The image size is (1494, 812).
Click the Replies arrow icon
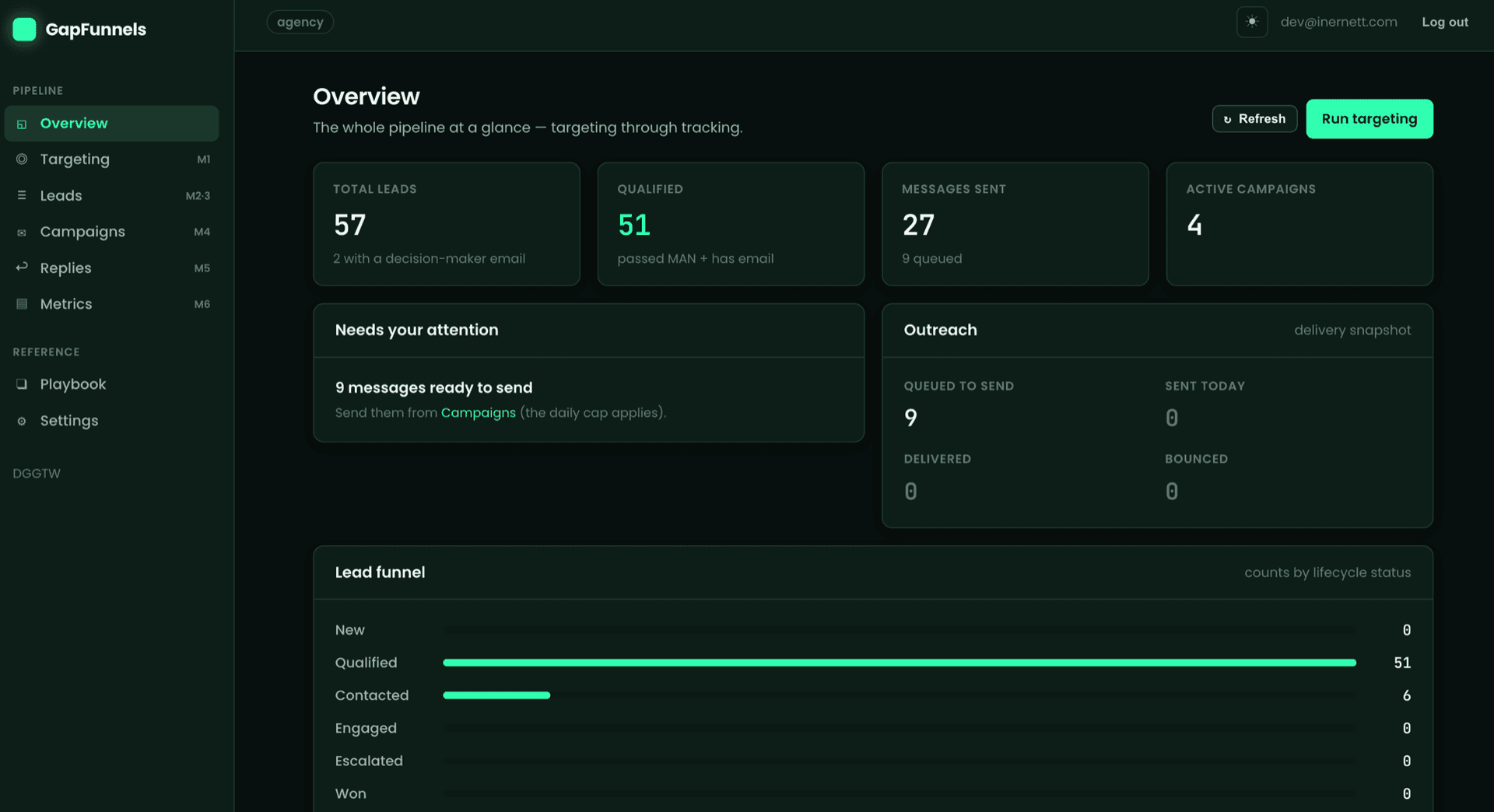(x=22, y=268)
